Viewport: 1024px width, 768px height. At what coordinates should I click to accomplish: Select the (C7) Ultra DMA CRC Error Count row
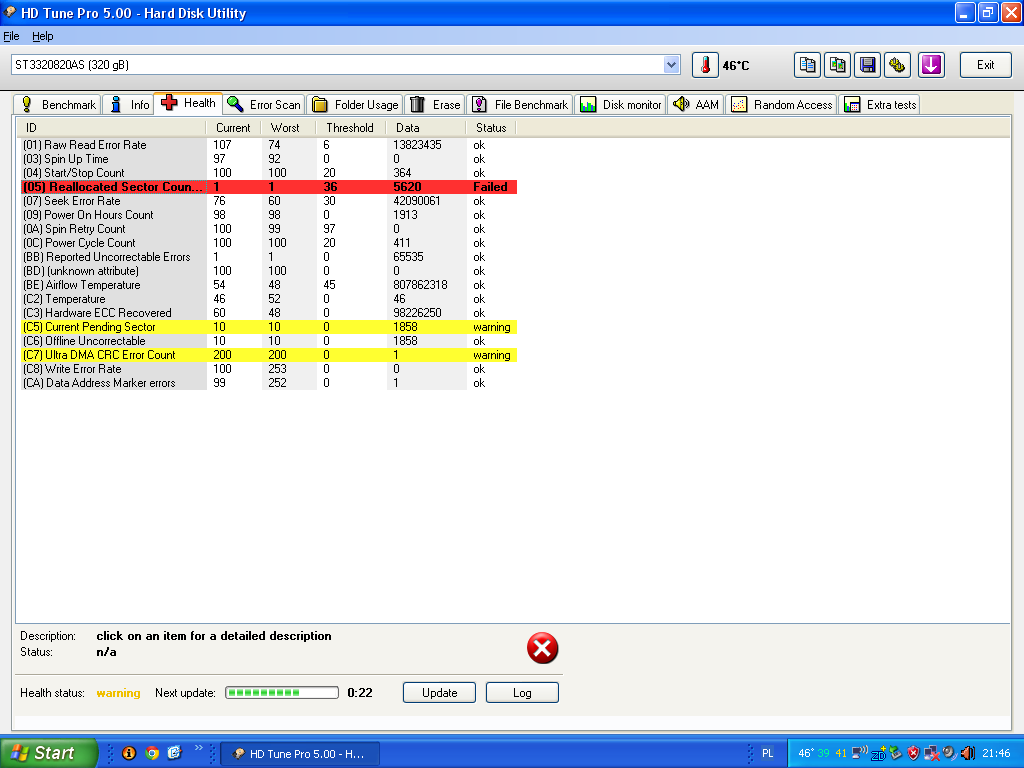click(x=269, y=355)
